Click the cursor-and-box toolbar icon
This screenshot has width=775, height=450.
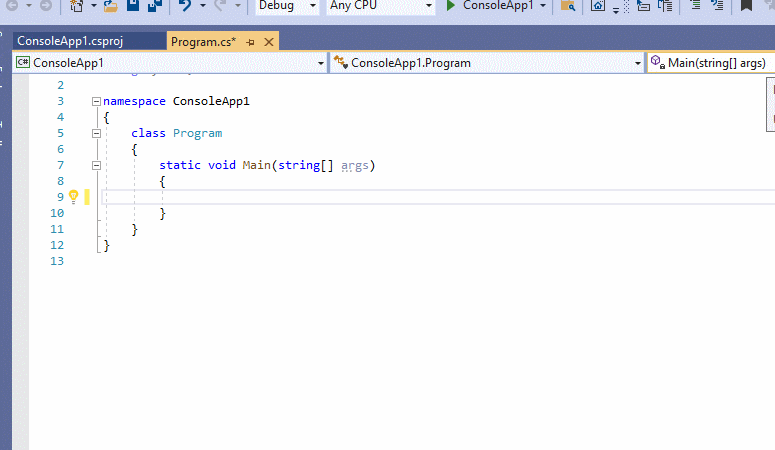click(643, 5)
